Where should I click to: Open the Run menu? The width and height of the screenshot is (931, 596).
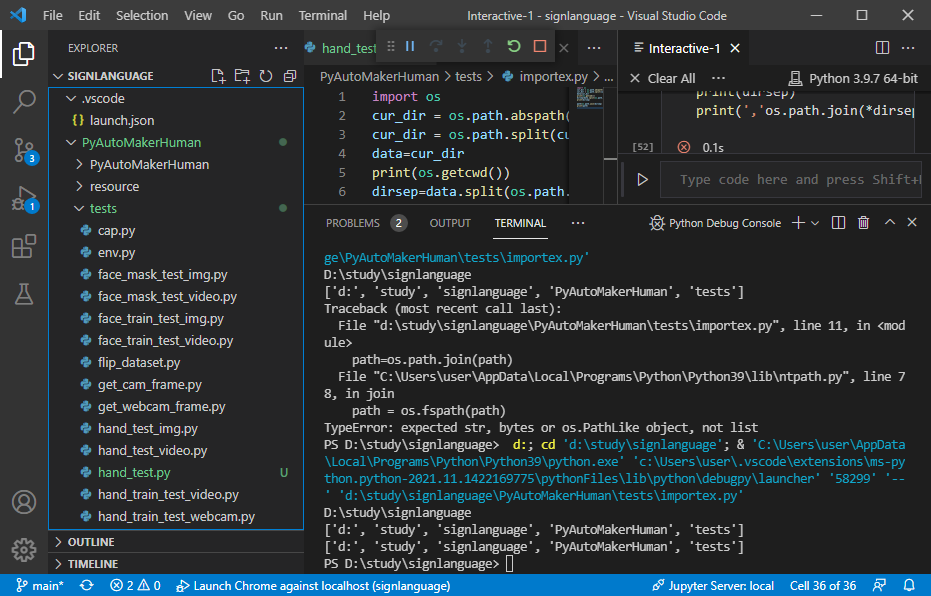271,15
